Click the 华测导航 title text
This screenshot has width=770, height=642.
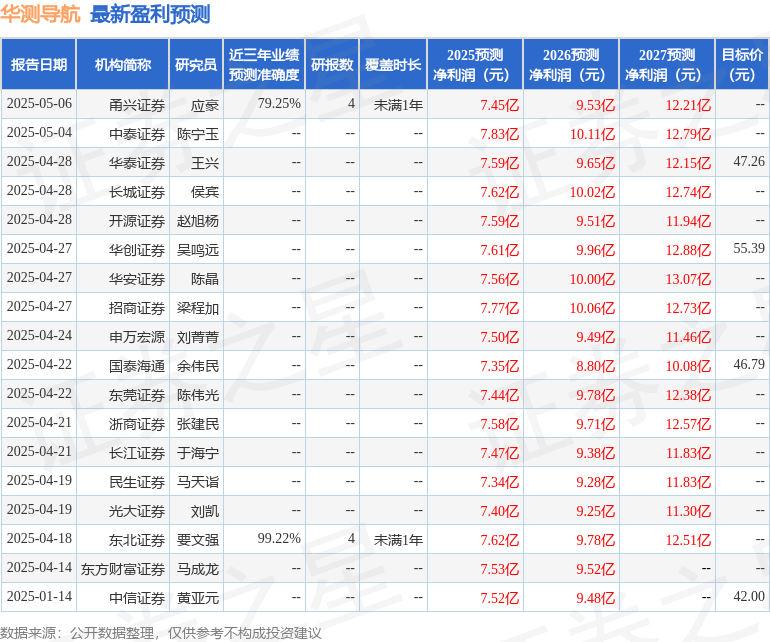pos(40,14)
